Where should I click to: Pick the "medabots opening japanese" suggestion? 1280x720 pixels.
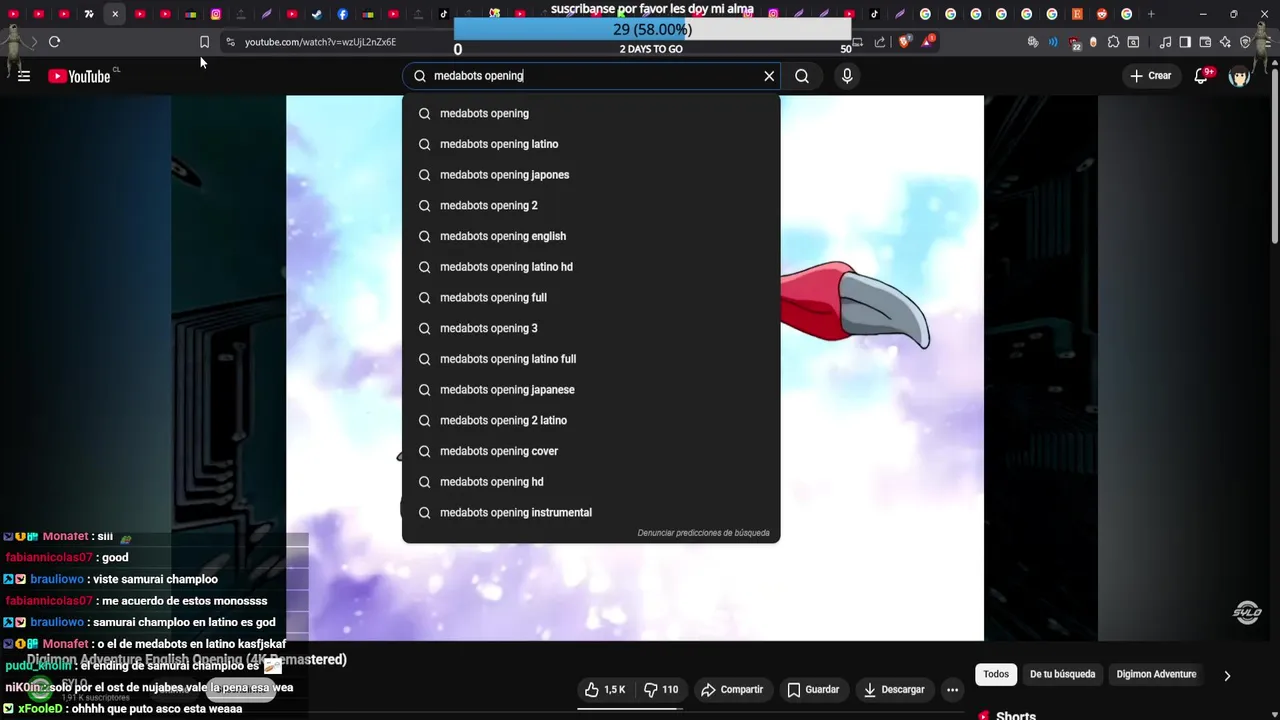coord(591,390)
